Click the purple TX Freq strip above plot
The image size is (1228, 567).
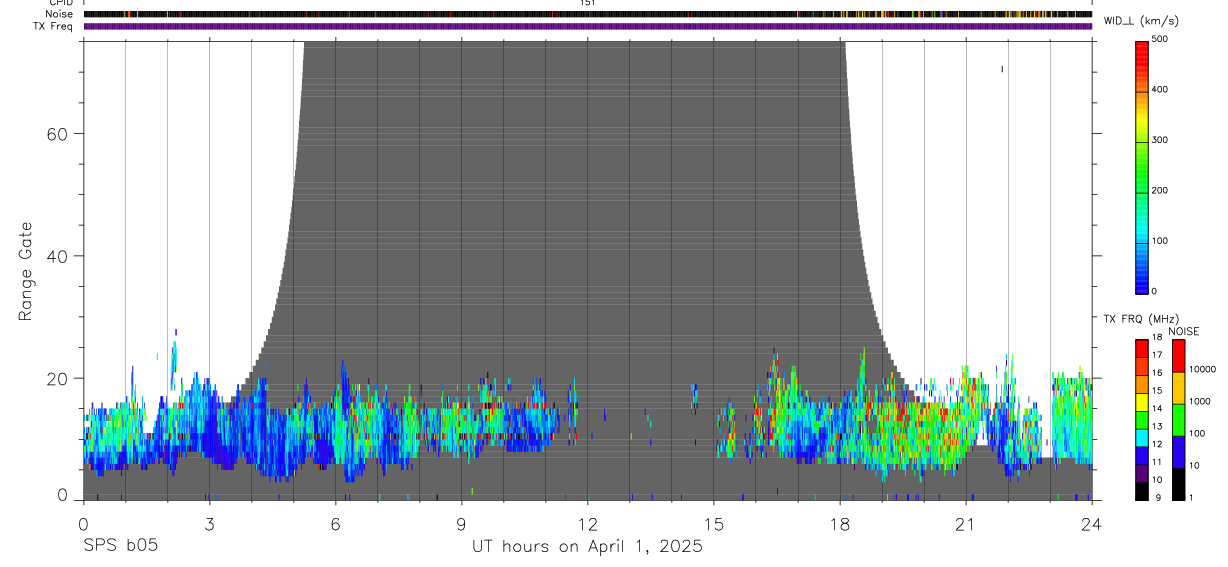point(587,26)
